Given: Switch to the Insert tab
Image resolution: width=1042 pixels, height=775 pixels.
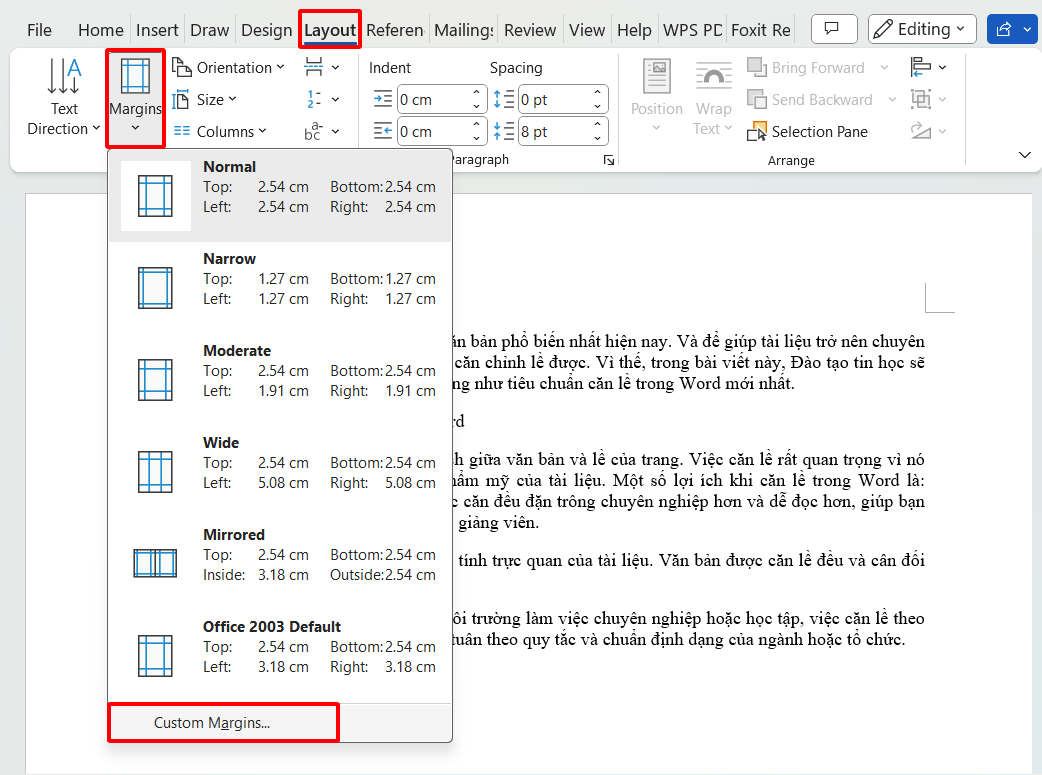Looking at the screenshot, I should (x=157, y=30).
